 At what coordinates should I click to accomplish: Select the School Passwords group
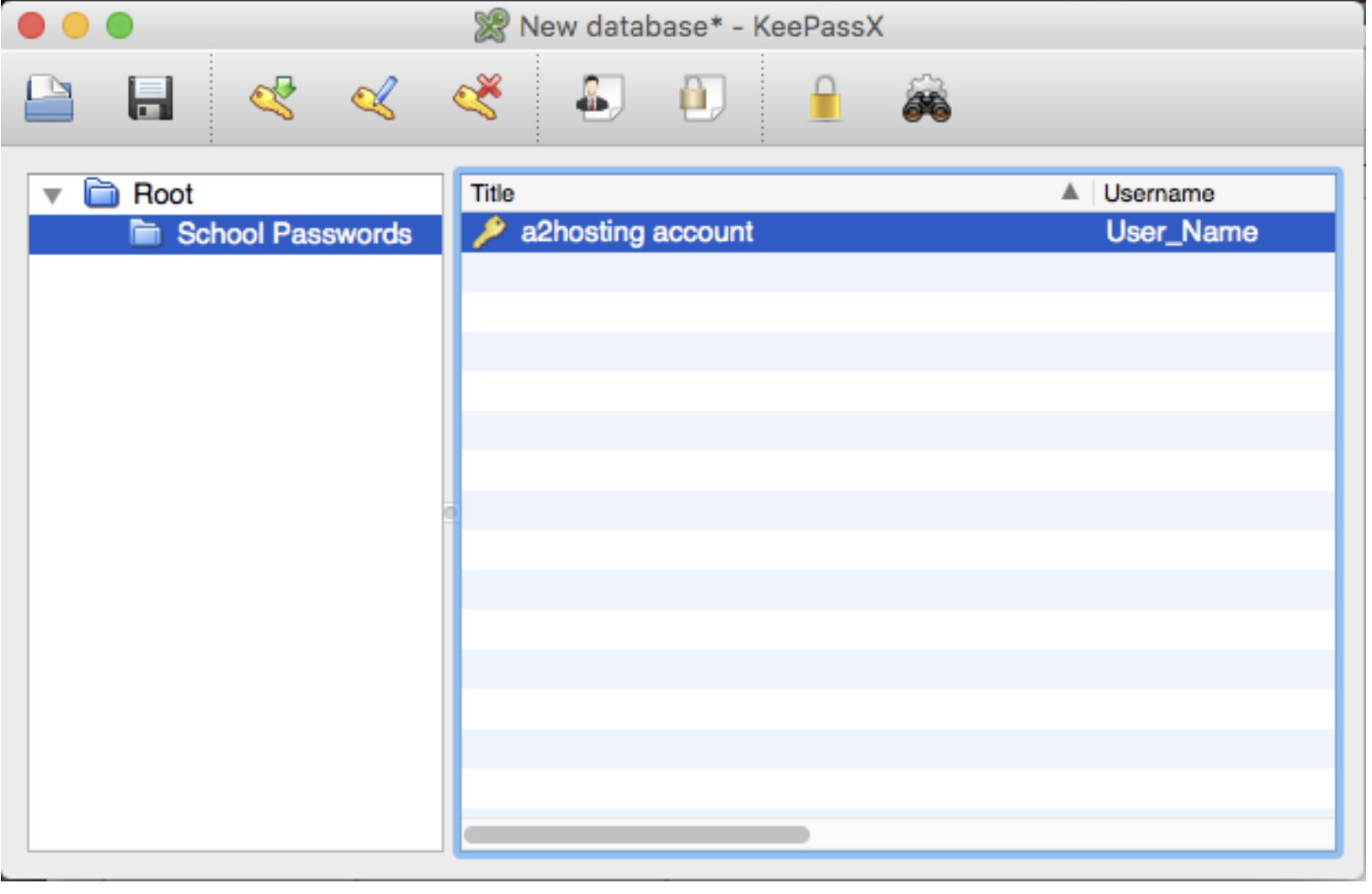[x=293, y=234]
